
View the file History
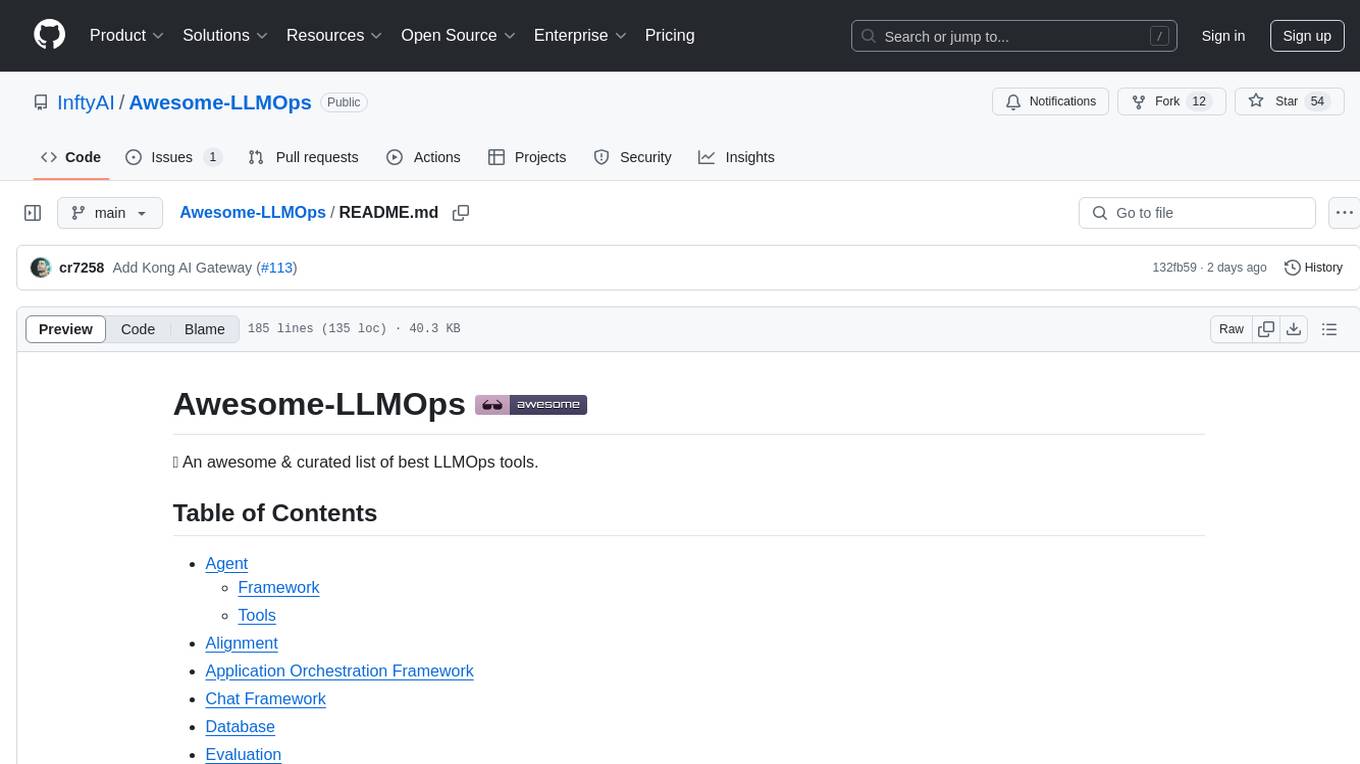(x=1313, y=267)
